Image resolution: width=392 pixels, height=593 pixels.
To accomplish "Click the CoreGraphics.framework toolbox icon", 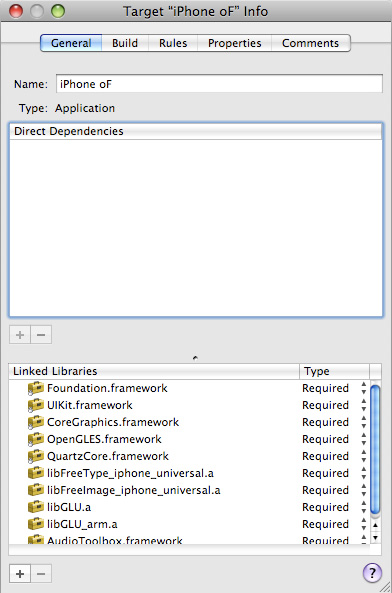I will tap(36, 422).
